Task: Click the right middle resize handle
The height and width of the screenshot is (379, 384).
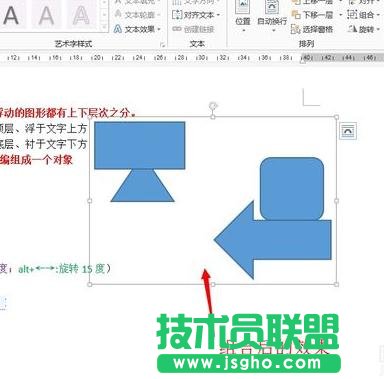Action: pyautogui.click(x=336, y=201)
